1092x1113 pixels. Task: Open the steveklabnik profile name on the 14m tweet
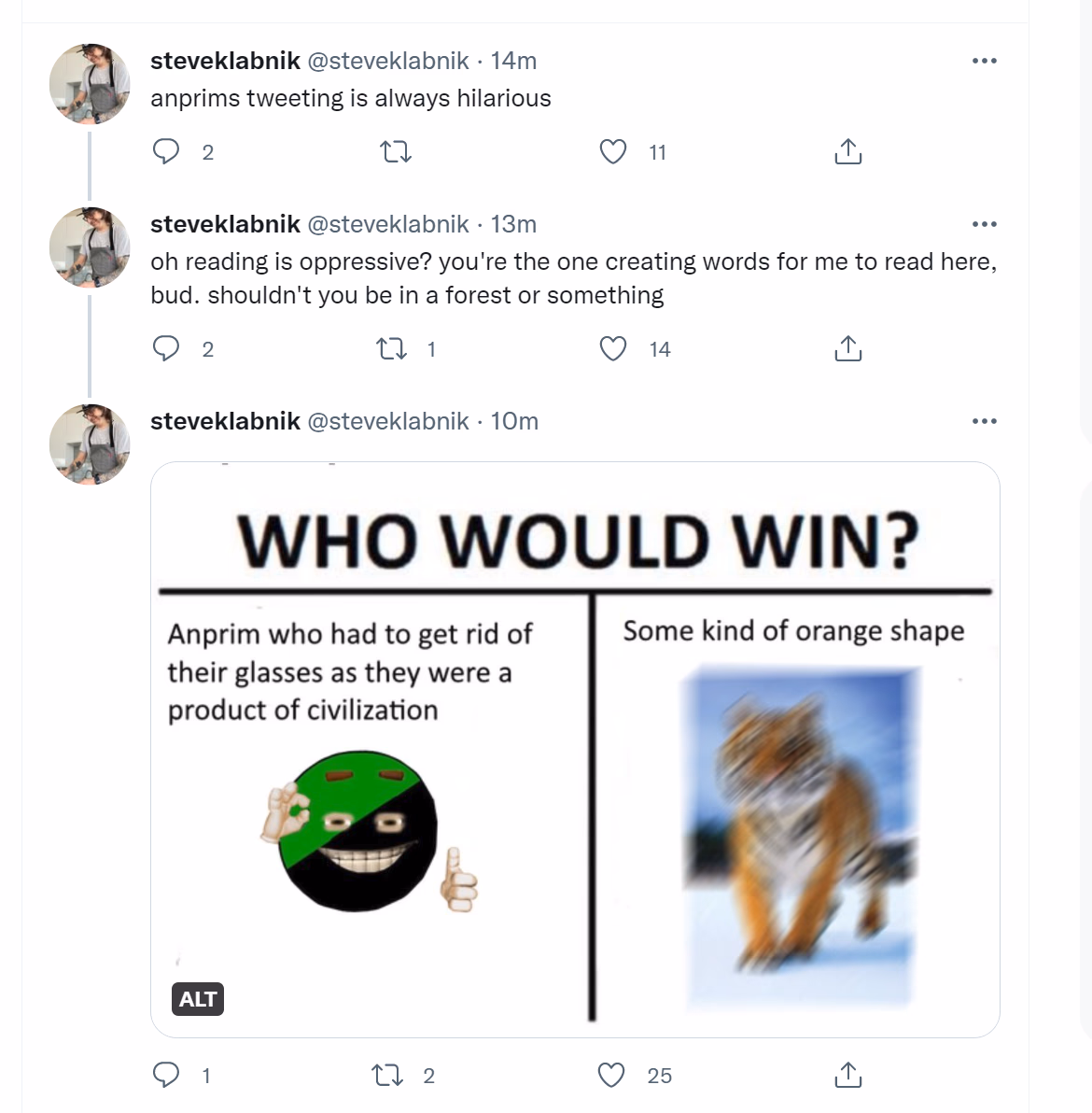pos(225,61)
